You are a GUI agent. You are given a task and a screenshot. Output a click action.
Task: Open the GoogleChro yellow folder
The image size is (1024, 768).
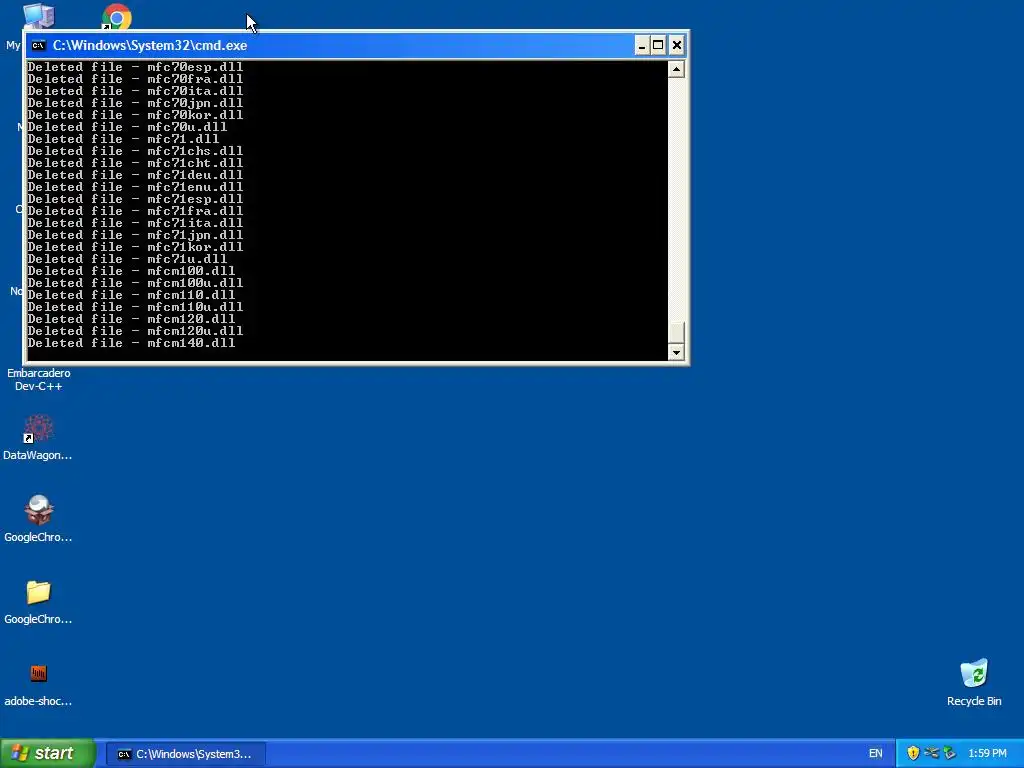click(x=39, y=592)
